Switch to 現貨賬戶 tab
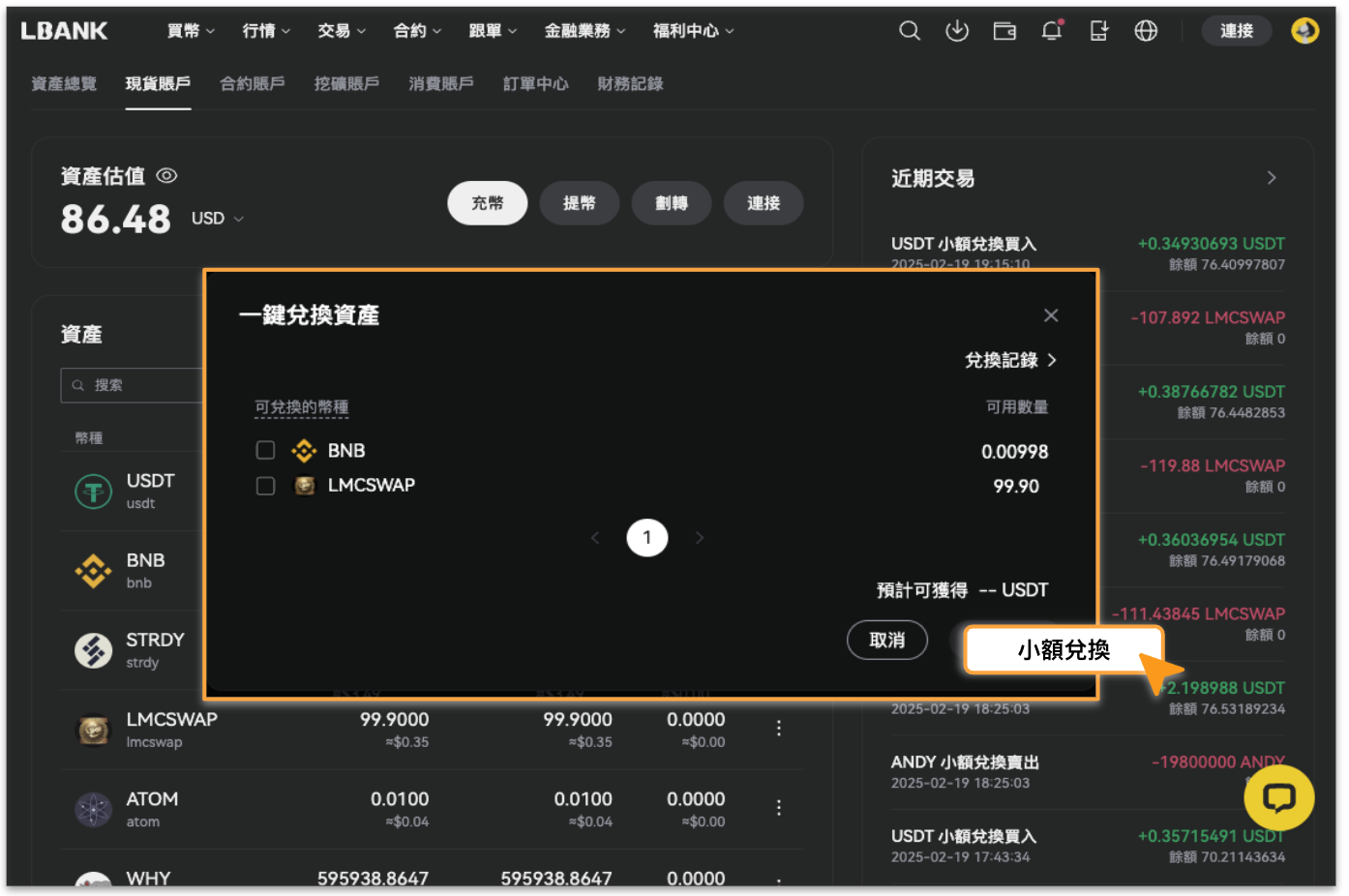Image resolution: width=1349 pixels, height=896 pixels. (x=158, y=84)
